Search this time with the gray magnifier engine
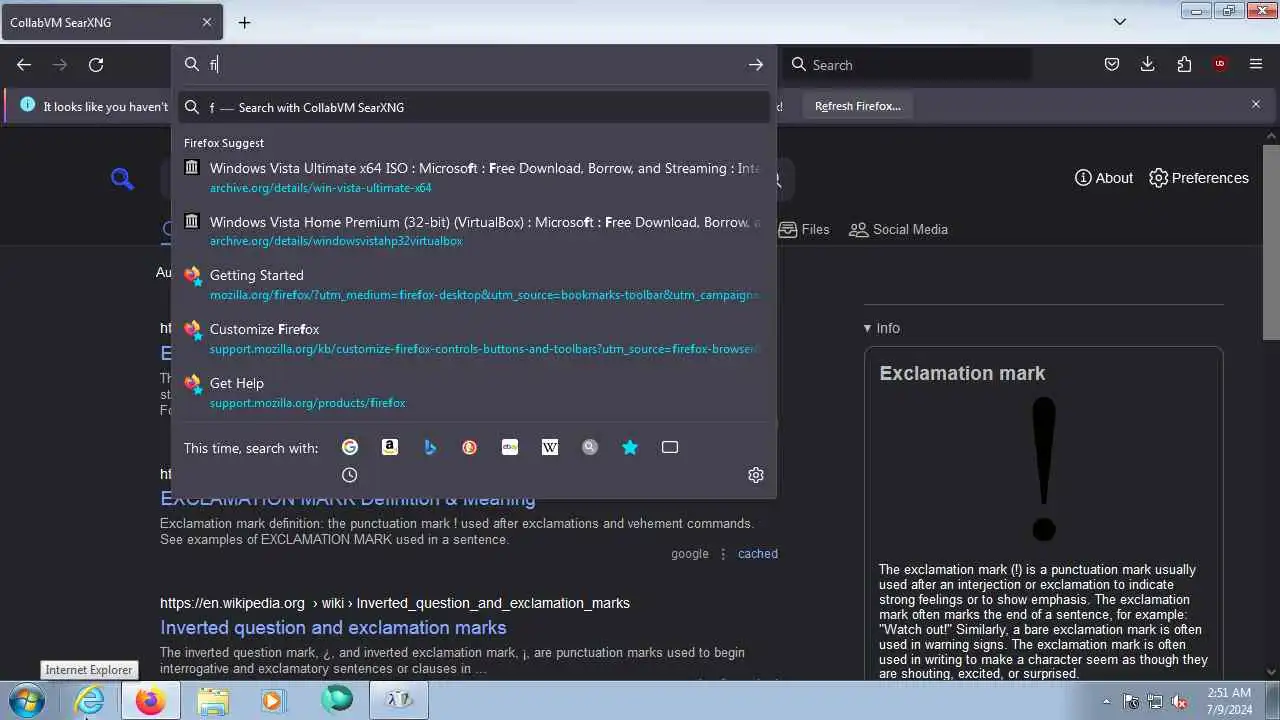1280x720 pixels. [590, 447]
